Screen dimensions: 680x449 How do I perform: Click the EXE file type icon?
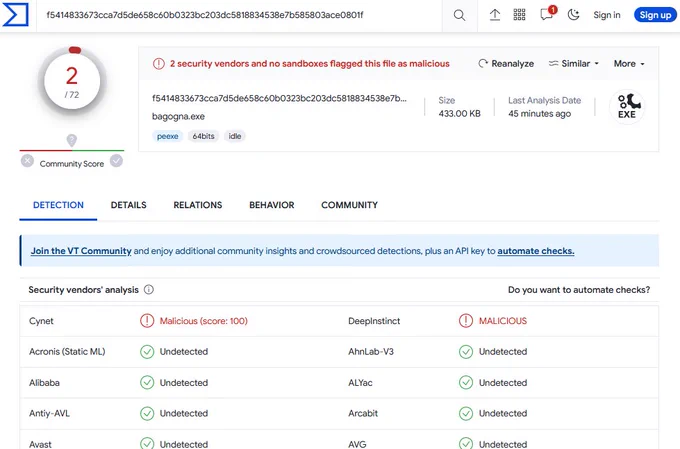(627, 106)
